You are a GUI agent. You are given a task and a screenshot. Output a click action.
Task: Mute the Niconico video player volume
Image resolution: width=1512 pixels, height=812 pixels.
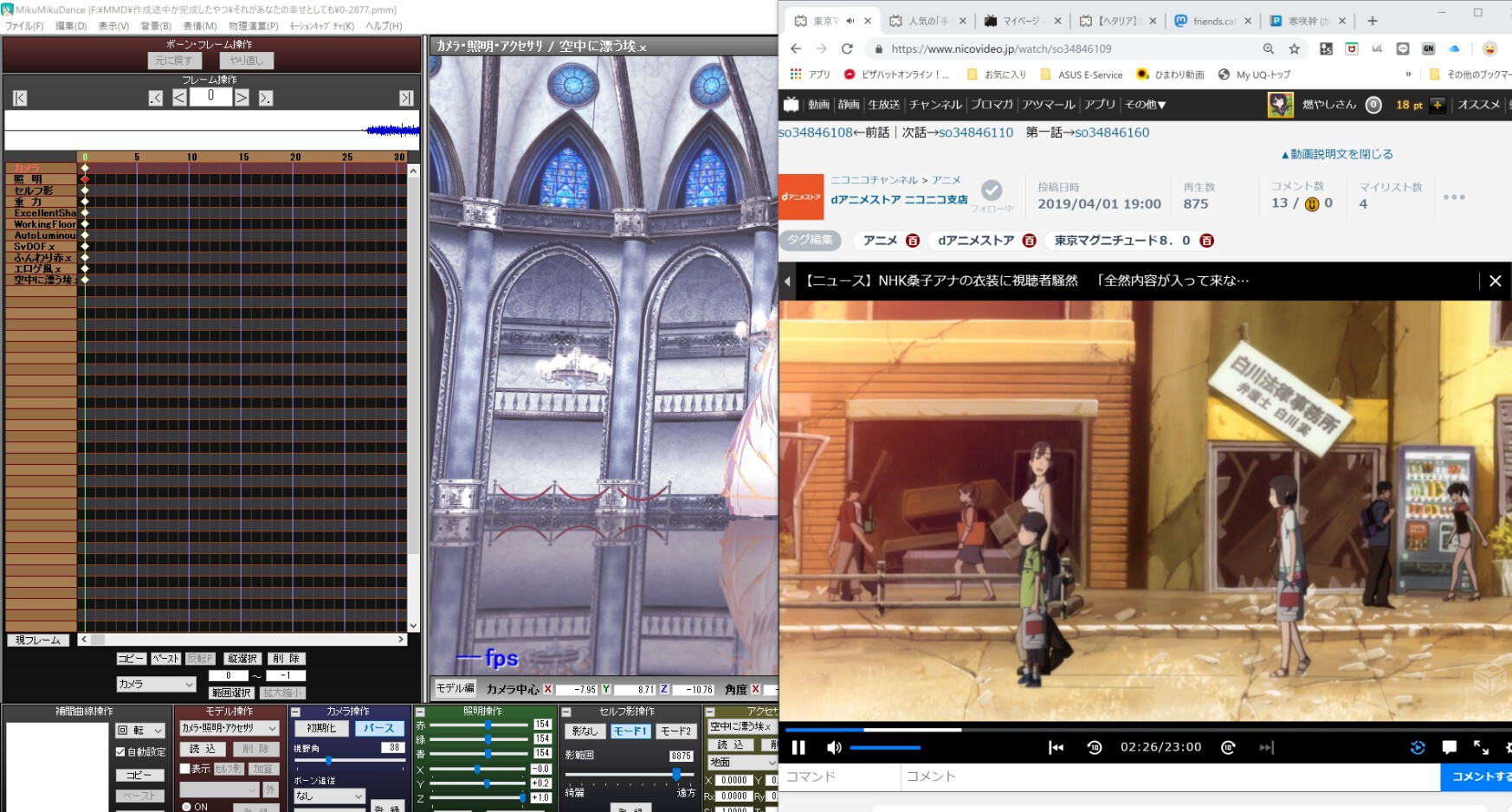click(x=834, y=747)
